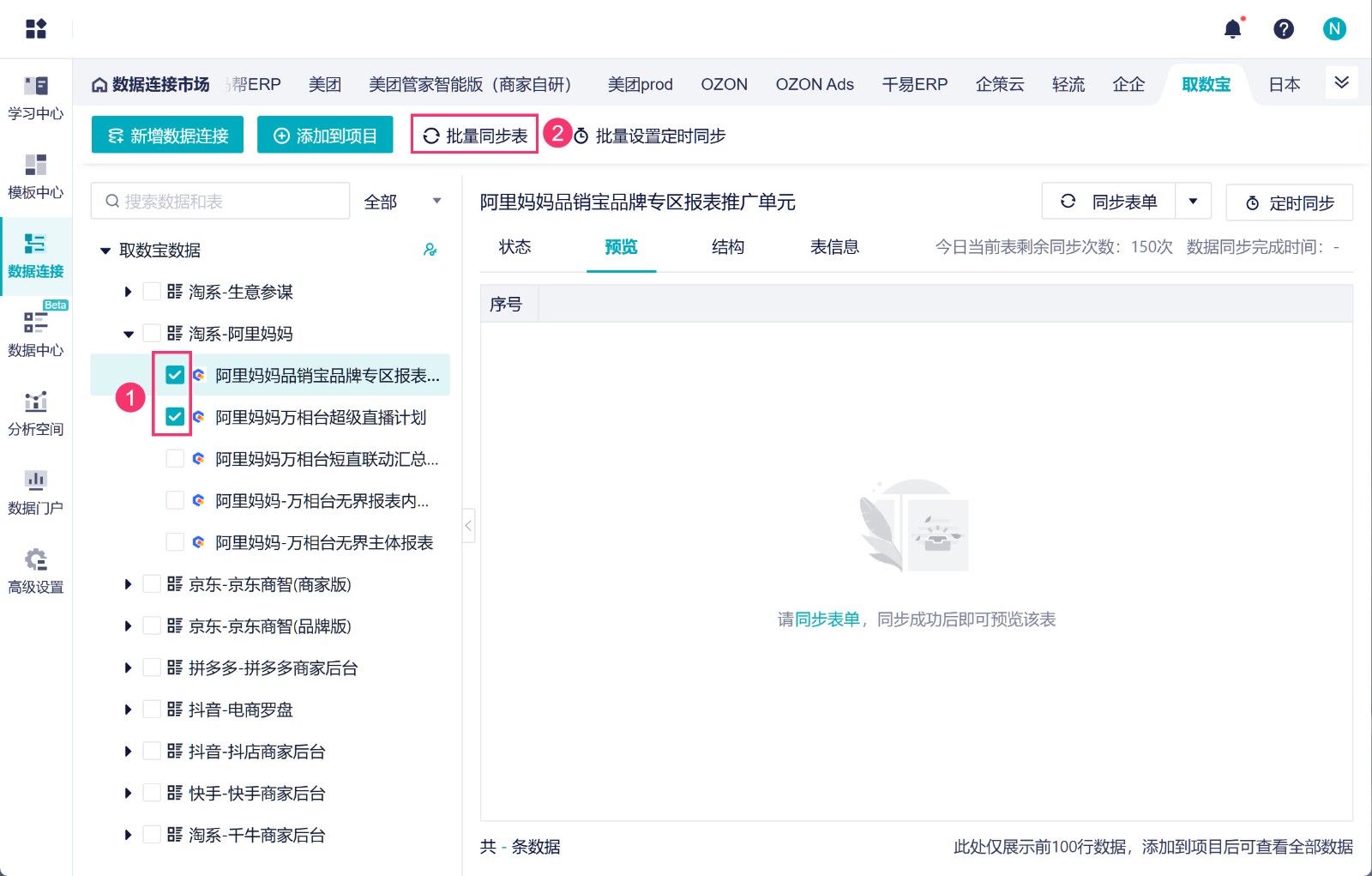
Task: Click the dataset icon of 淘系-生意参谋
Action: (x=175, y=292)
